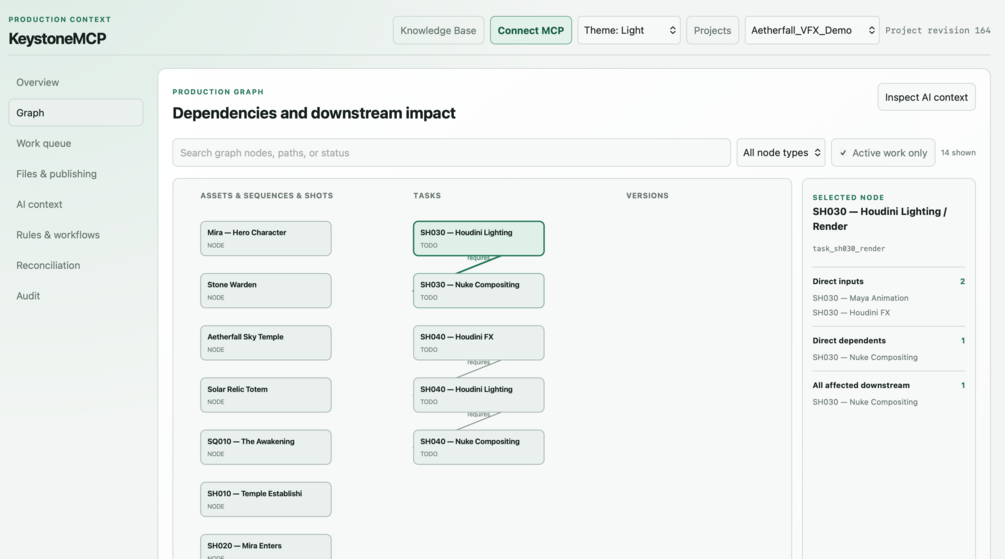Select the SH040 — Houdini Lighting task node
Screen dimensions: 1005x559
click(x=479, y=395)
